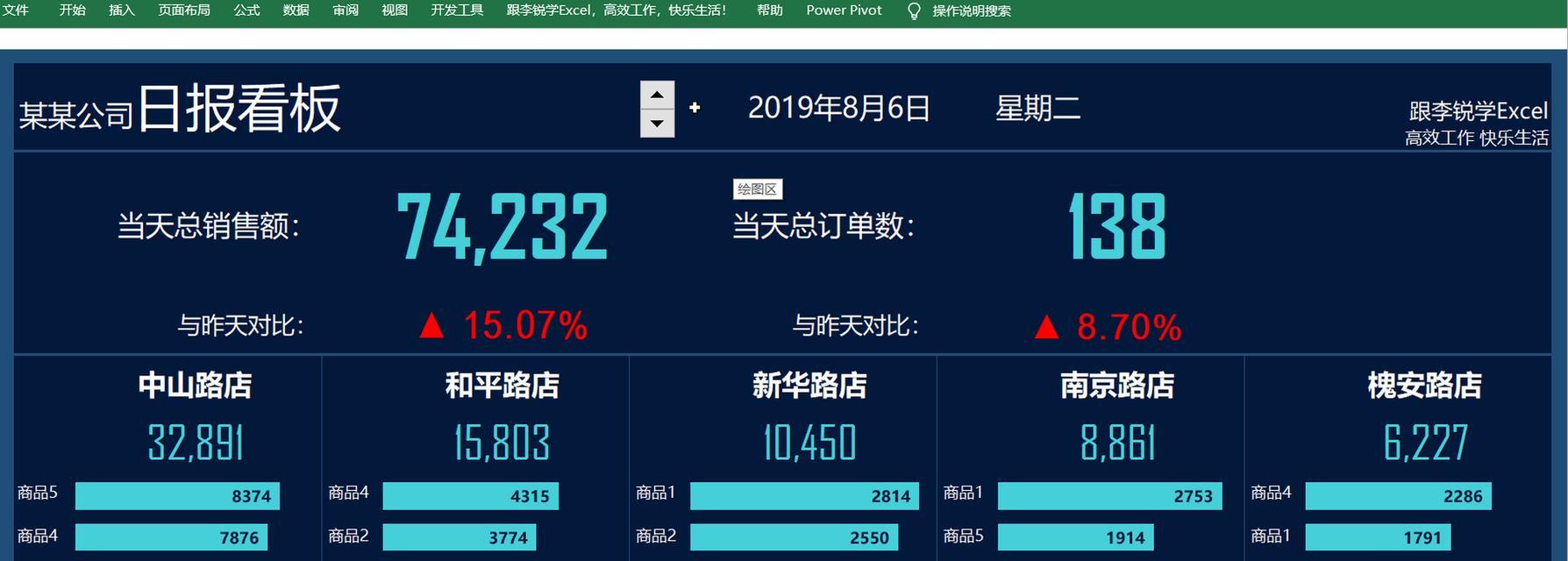Select the 视图 tab
Image resolution: width=1568 pixels, height=561 pixels.
395,11
